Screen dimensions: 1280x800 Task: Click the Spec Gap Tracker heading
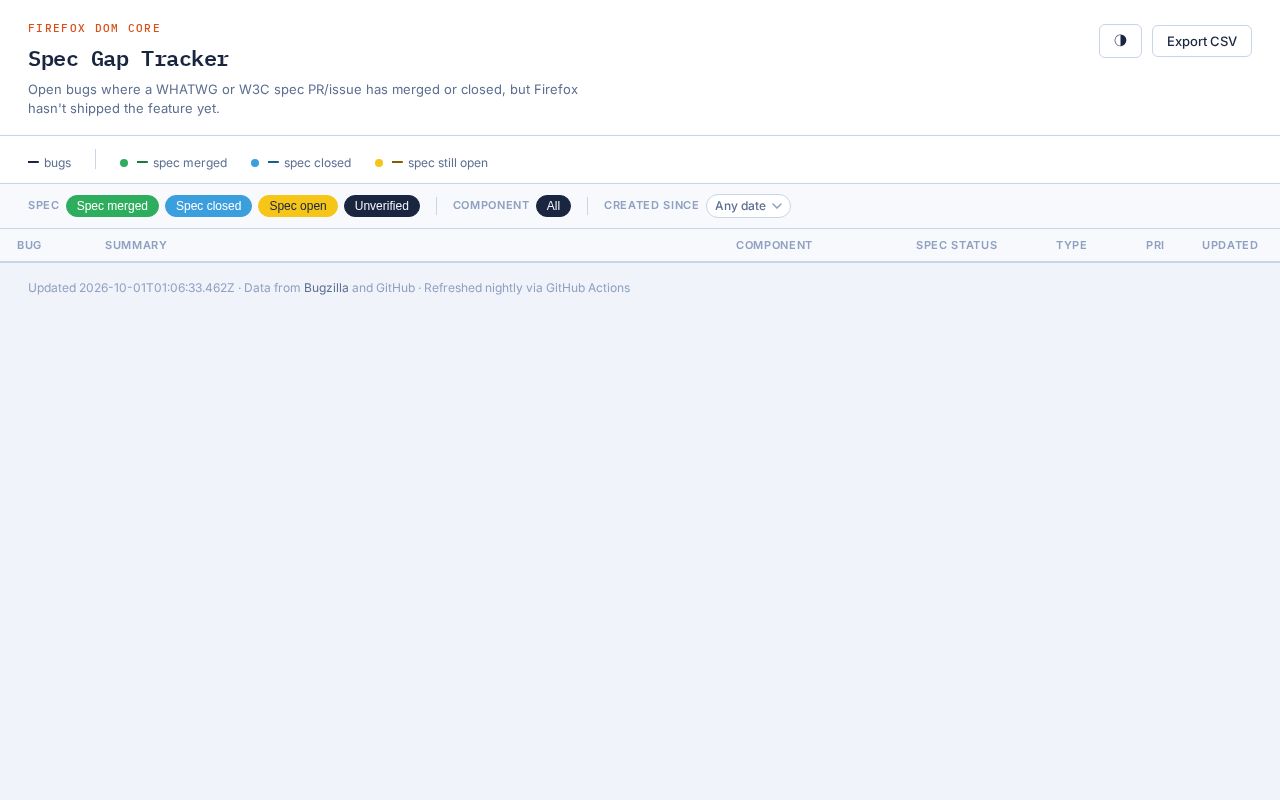[x=129, y=59]
